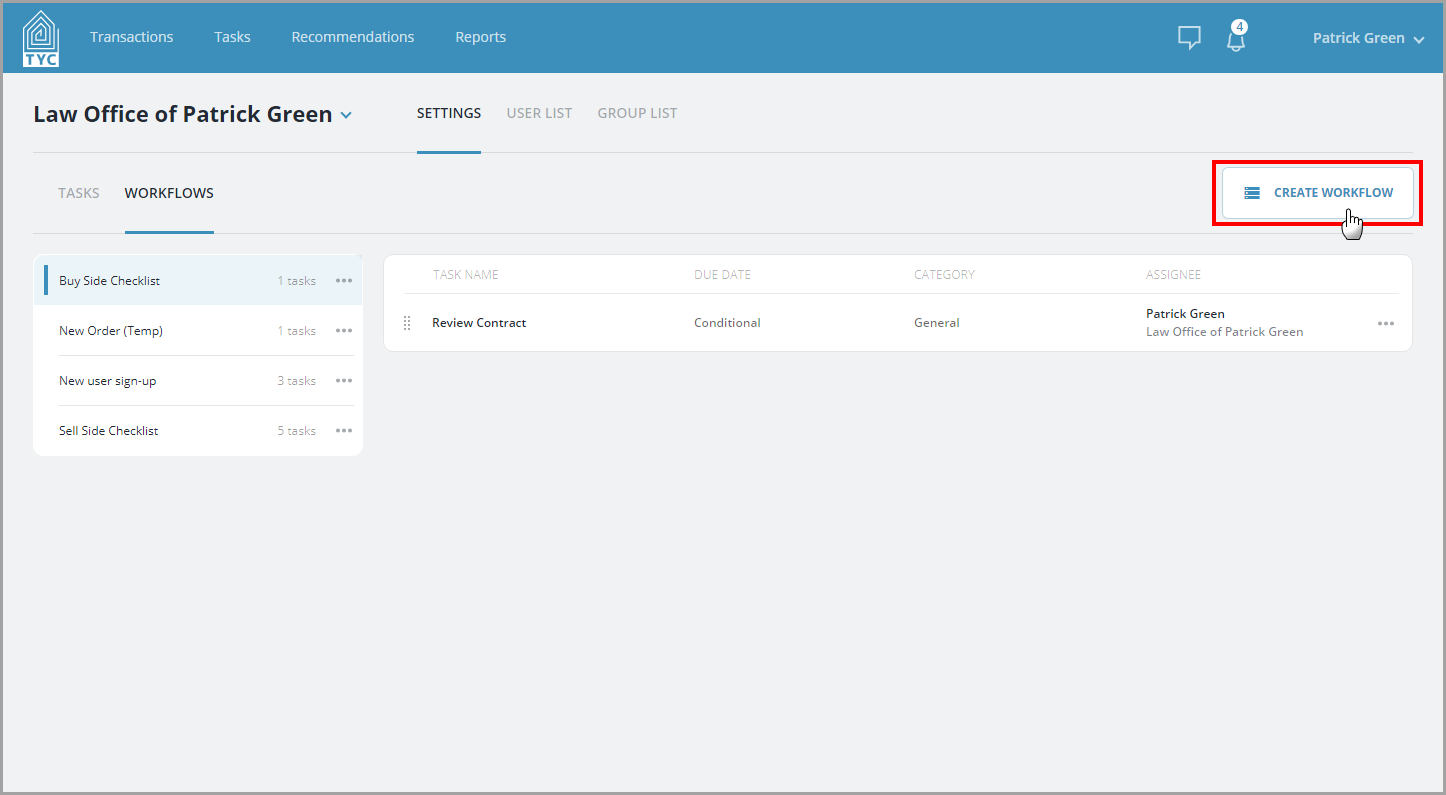The image size is (1446, 795).
Task: Open the chat messages icon
Action: [1189, 38]
